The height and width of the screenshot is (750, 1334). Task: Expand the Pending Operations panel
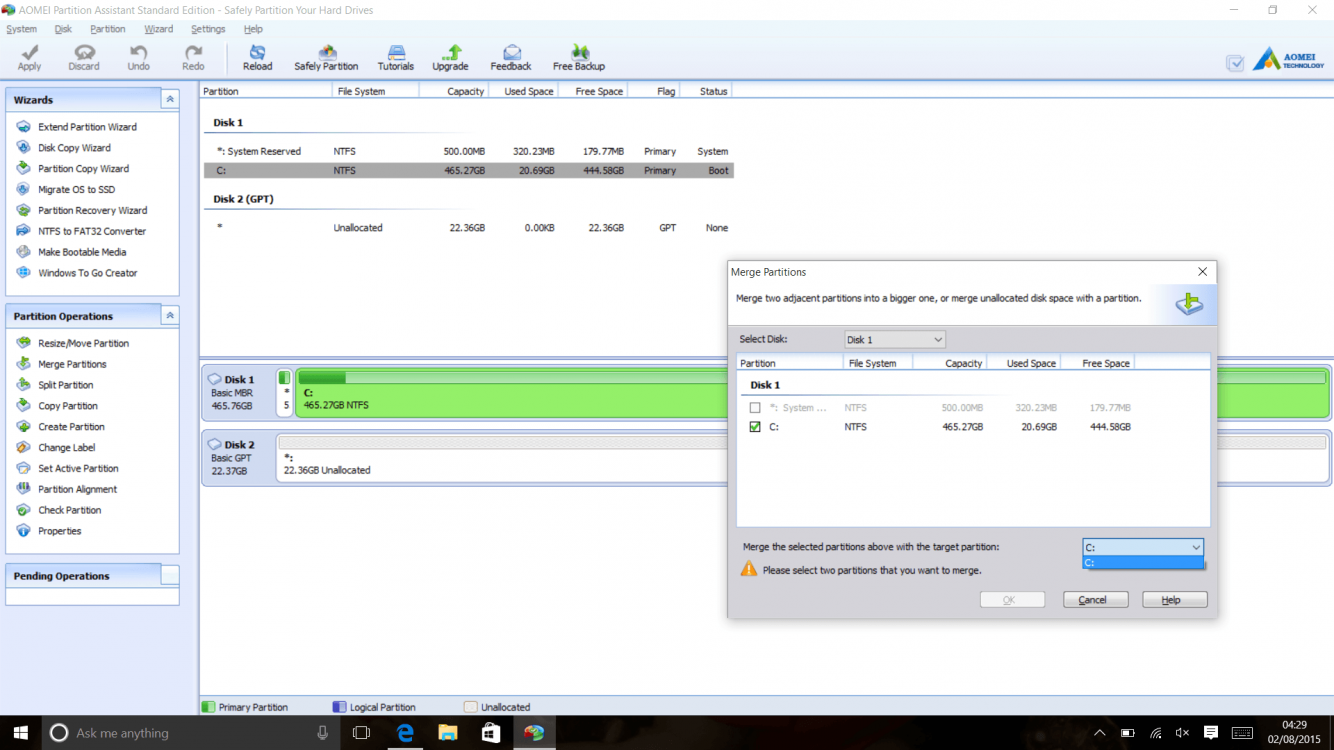click(x=170, y=576)
